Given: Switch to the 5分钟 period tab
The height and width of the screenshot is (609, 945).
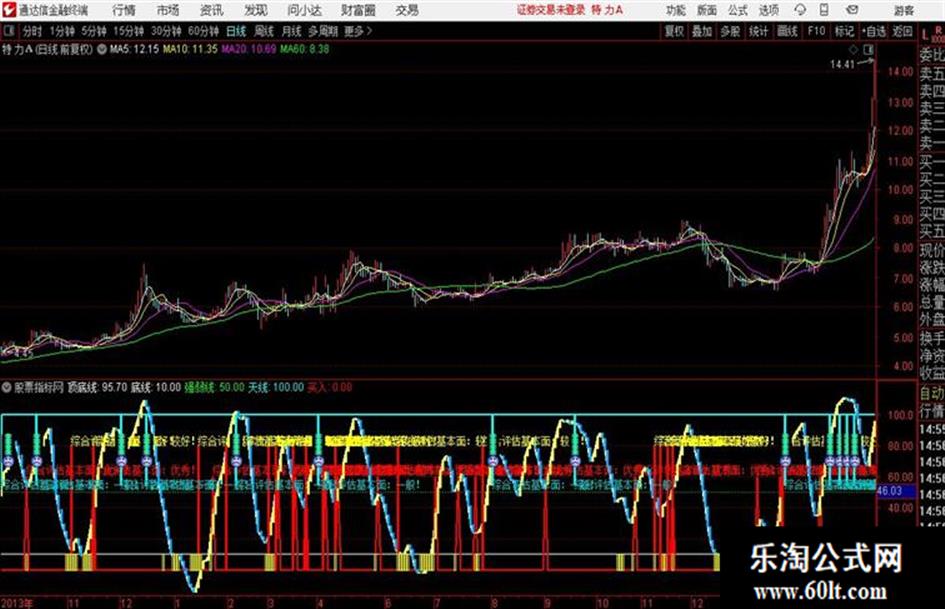Looking at the screenshot, I should click(x=94, y=31).
